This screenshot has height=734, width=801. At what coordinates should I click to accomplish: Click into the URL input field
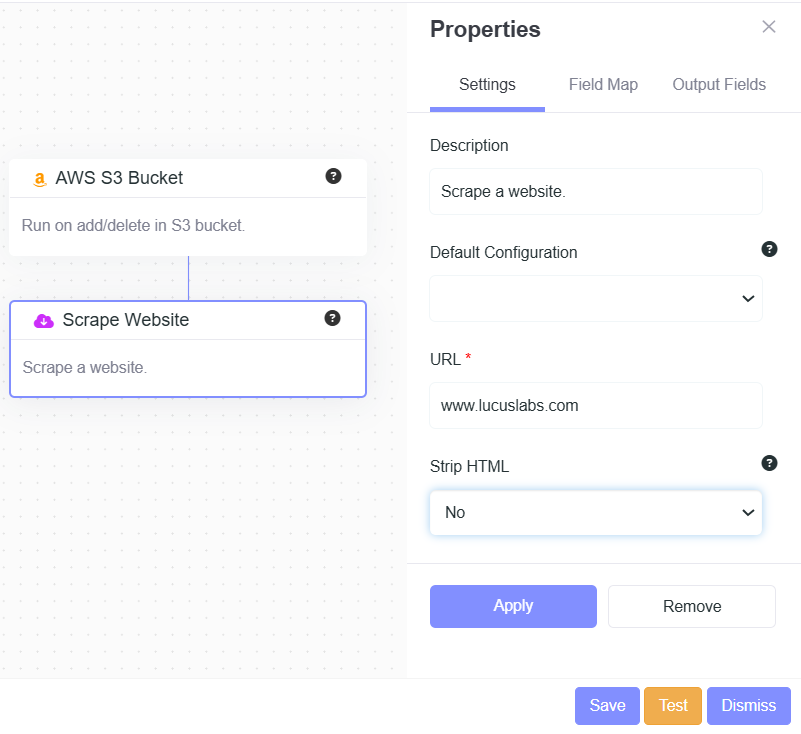click(x=596, y=406)
